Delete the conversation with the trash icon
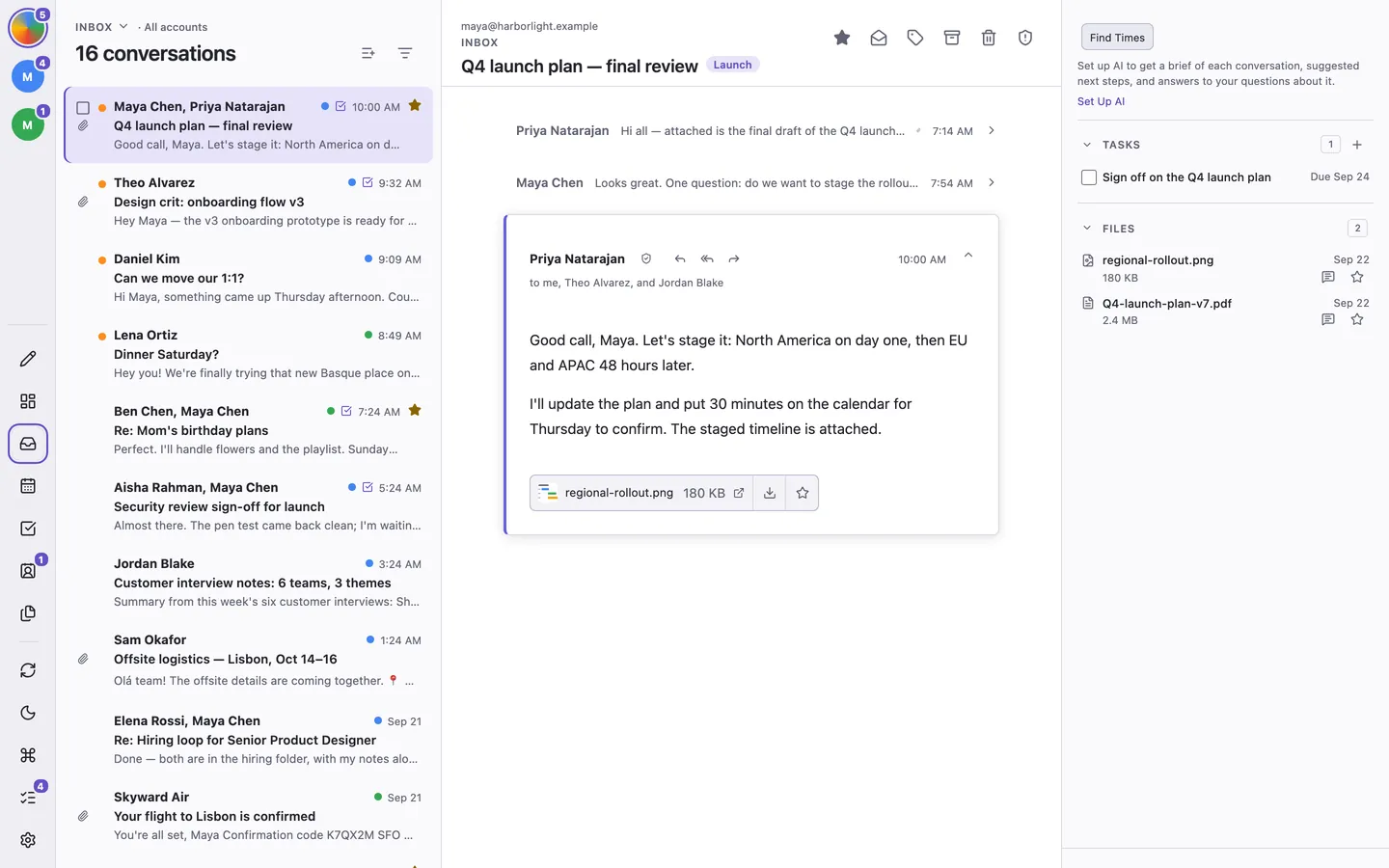 (x=989, y=38)
